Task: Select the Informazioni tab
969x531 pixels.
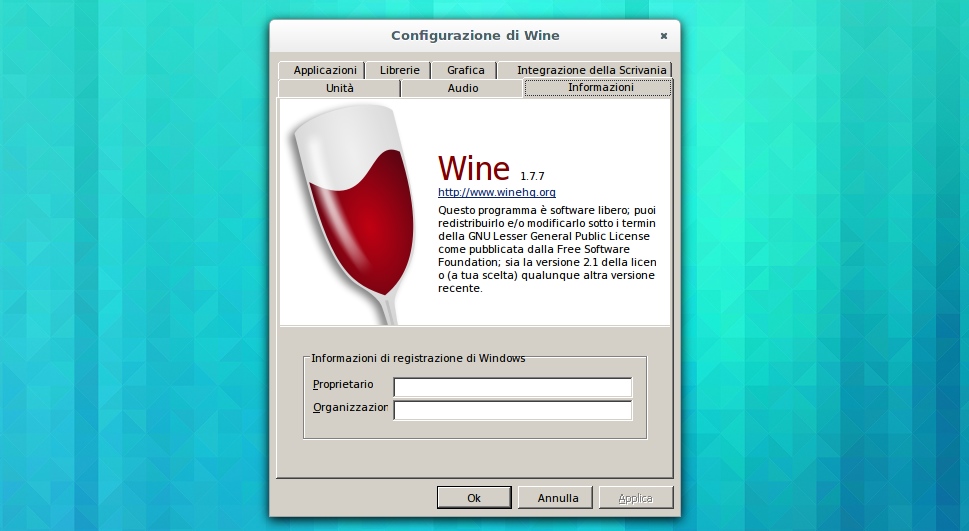Action: (x=598, y=88)
